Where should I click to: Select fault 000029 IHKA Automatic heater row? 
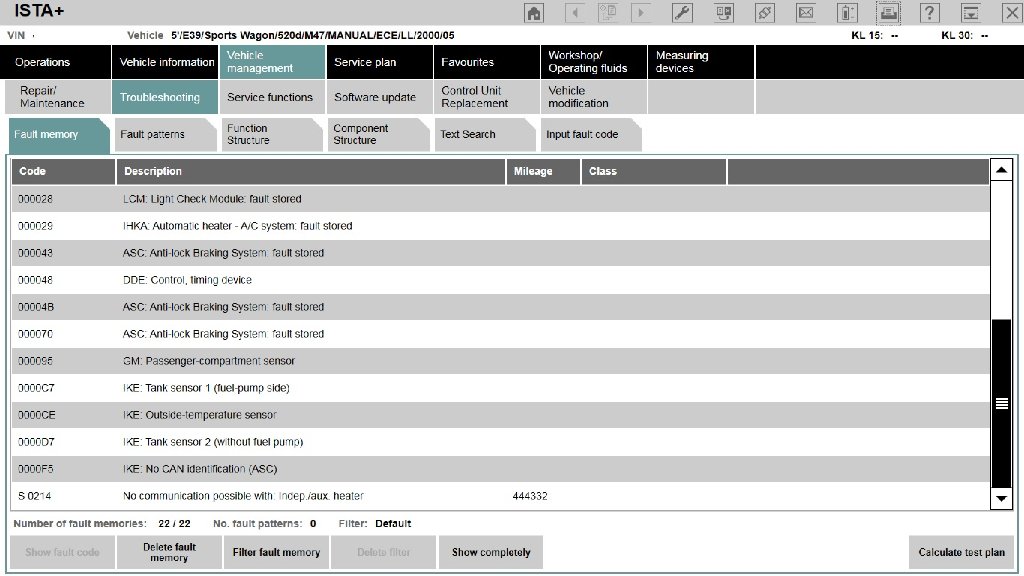(x=500, y=226)
